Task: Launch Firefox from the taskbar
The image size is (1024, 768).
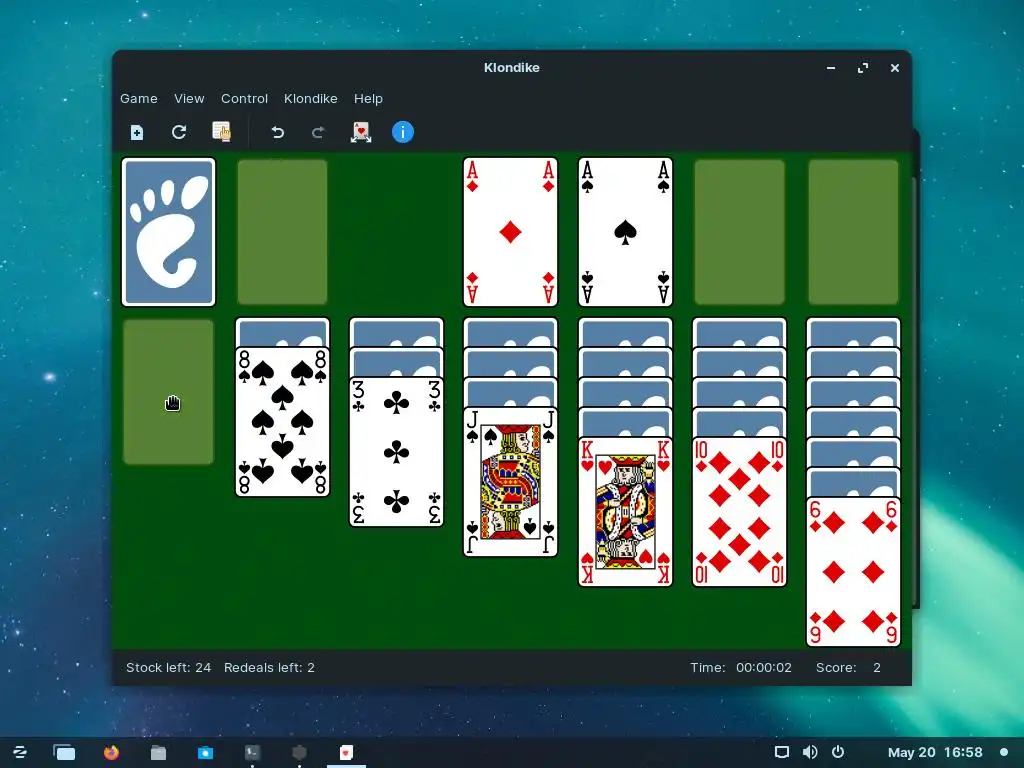Action: (112, 752)
